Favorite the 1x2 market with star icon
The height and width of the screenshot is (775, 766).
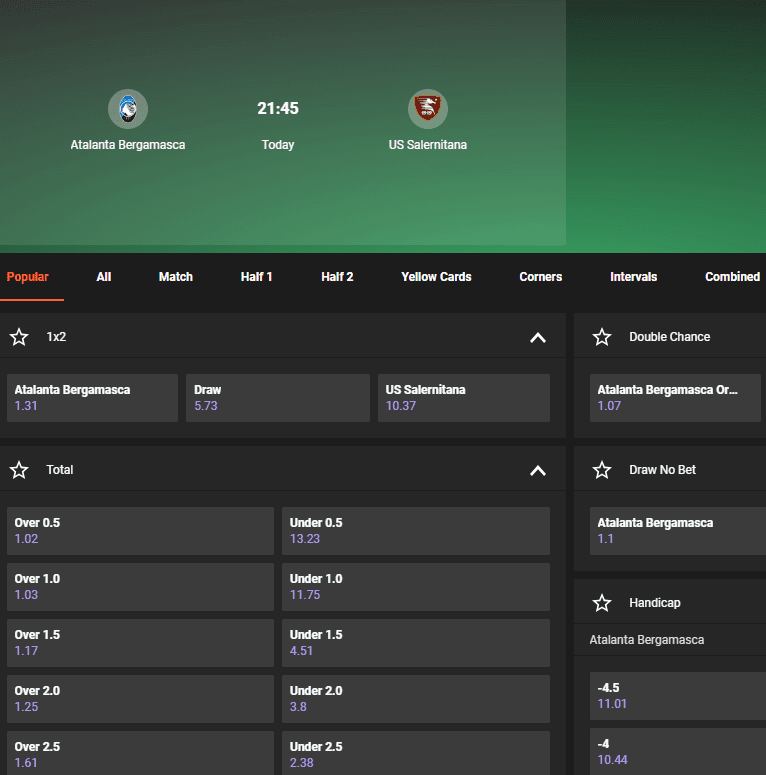coord(19,337)
